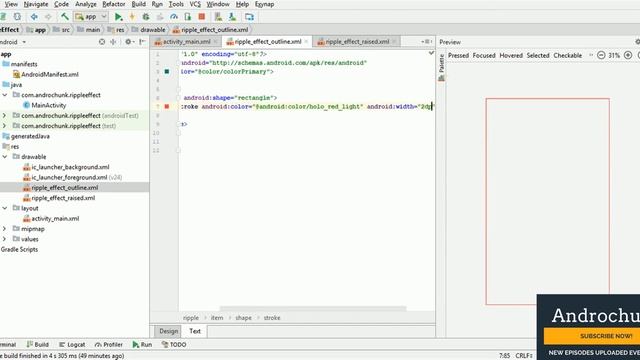Click the Apply Changes lightning icon

132,17
